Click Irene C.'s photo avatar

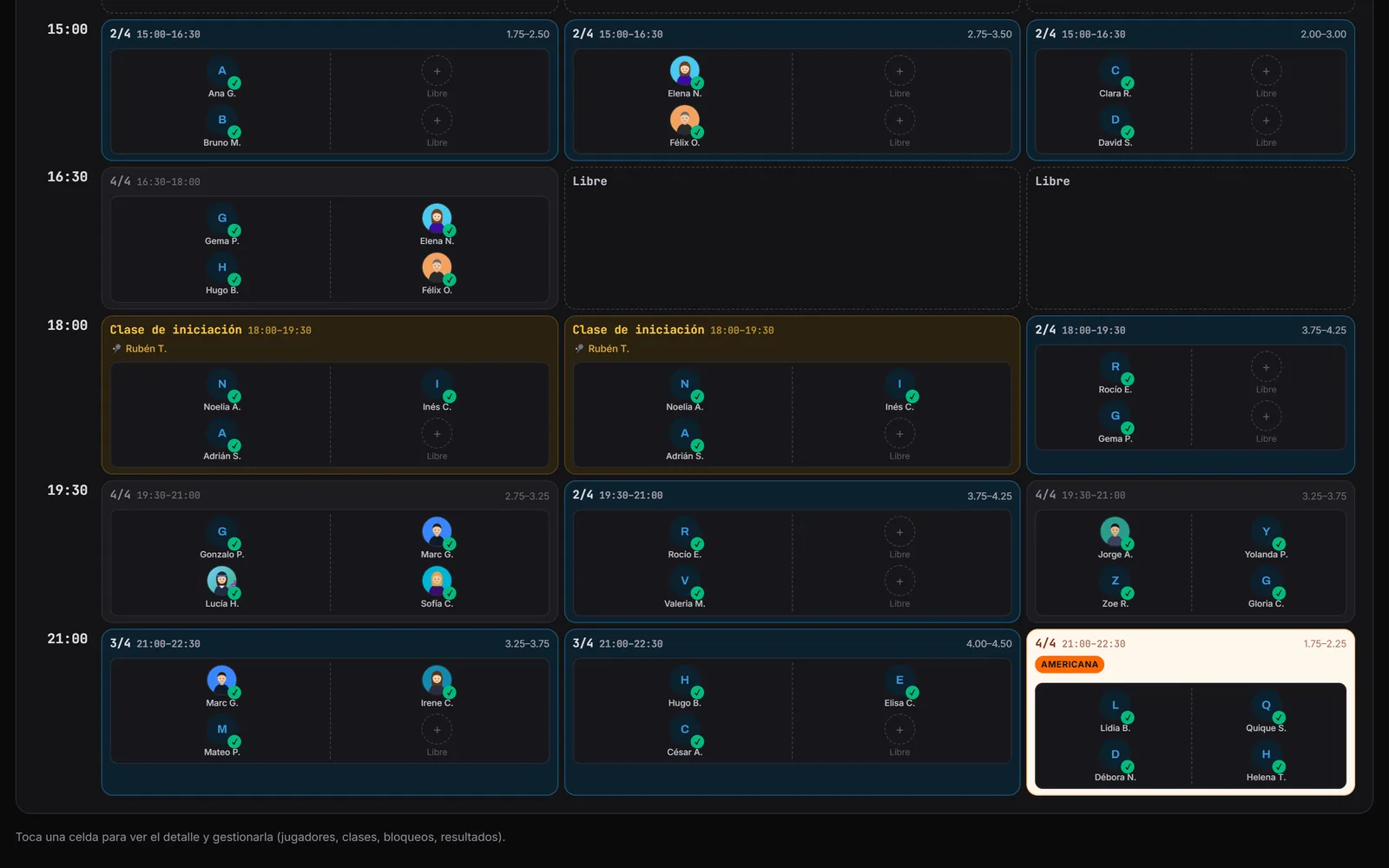437,681
